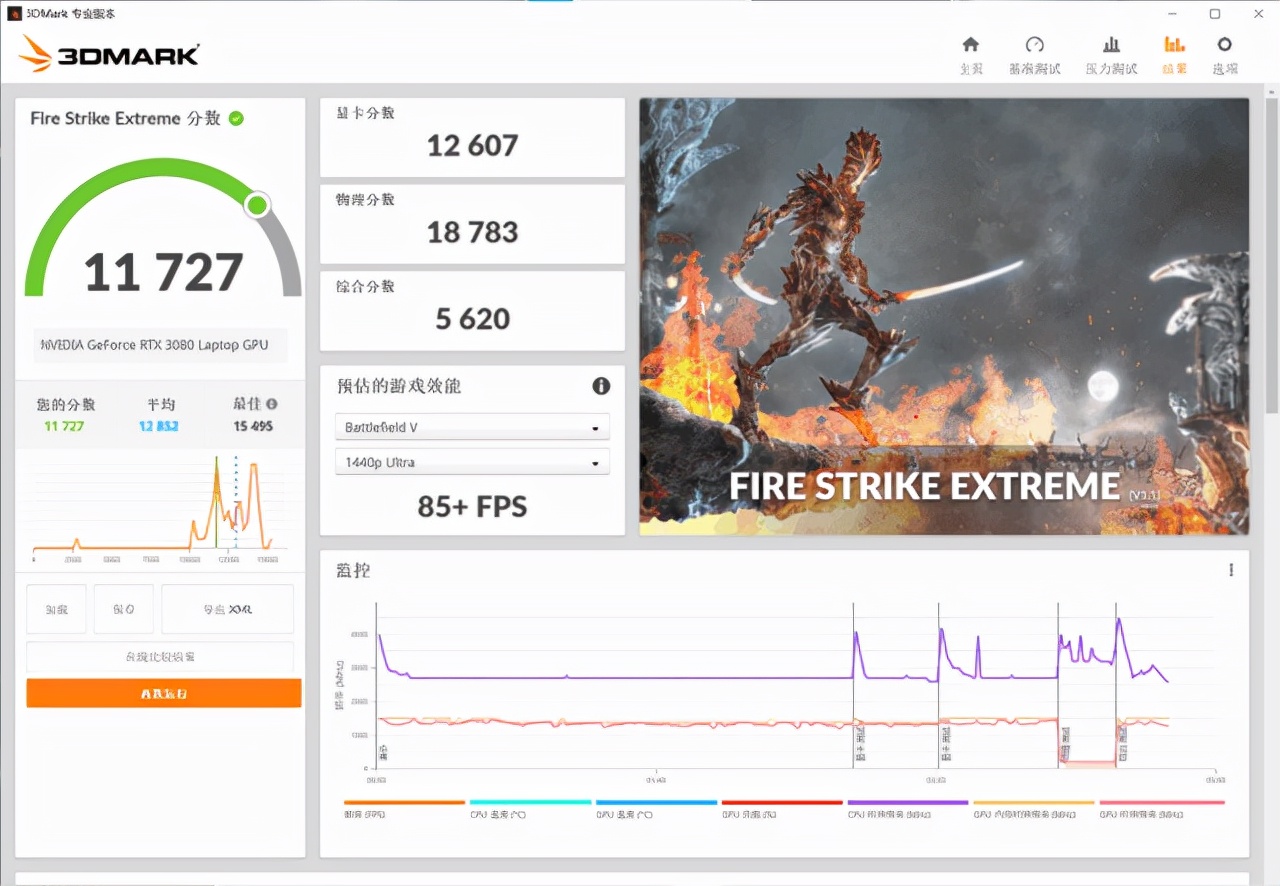Viewport: 1280px width, 886px height.
Task: Click the 3DMark logo
Action: pos(109,53)
